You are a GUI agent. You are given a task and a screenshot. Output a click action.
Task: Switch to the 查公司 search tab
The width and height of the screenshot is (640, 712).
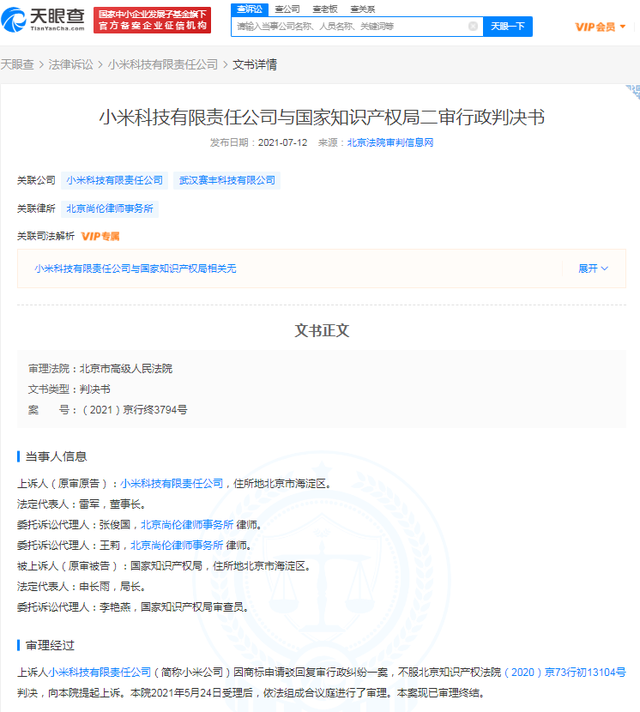287,8
